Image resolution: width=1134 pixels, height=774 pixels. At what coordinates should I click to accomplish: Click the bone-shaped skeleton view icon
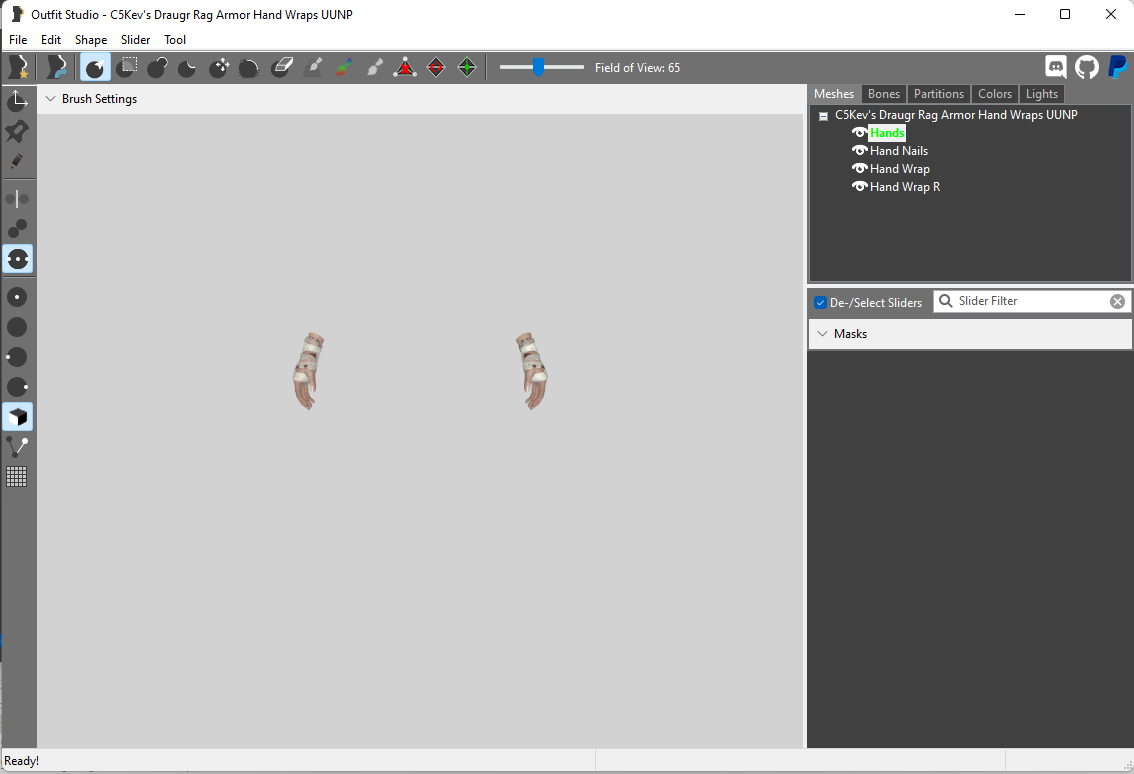17,446
